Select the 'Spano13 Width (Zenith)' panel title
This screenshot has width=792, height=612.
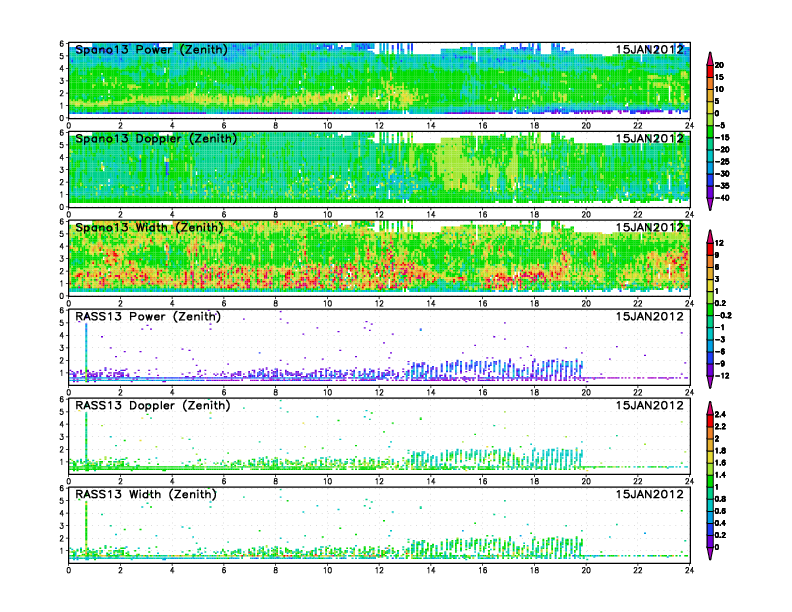point(149,228)
